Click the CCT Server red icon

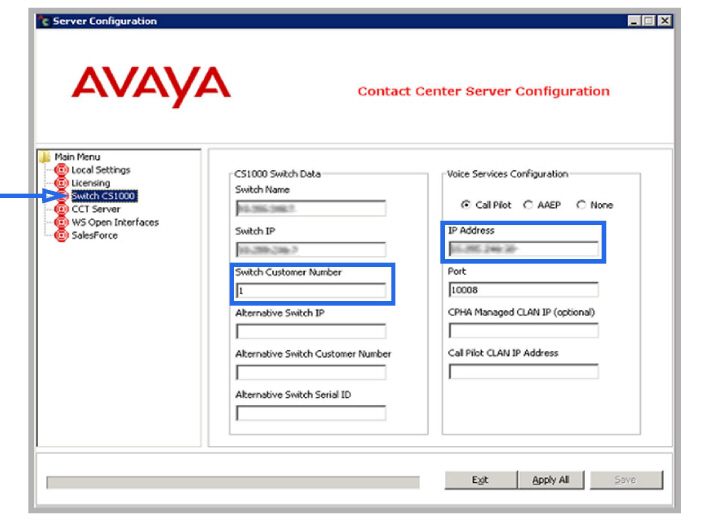coord(61,209)
